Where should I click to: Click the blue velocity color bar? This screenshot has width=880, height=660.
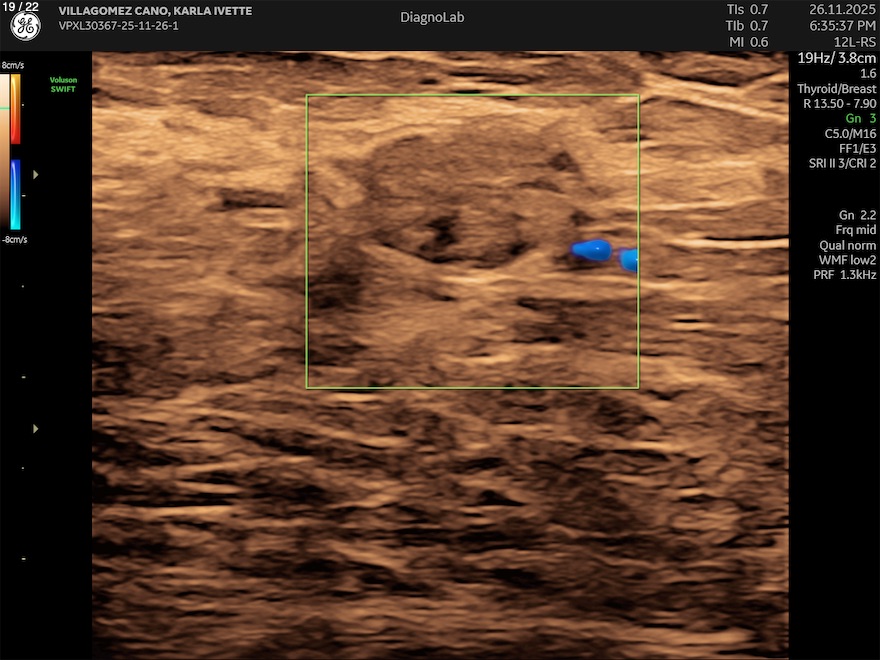[16, 195]
